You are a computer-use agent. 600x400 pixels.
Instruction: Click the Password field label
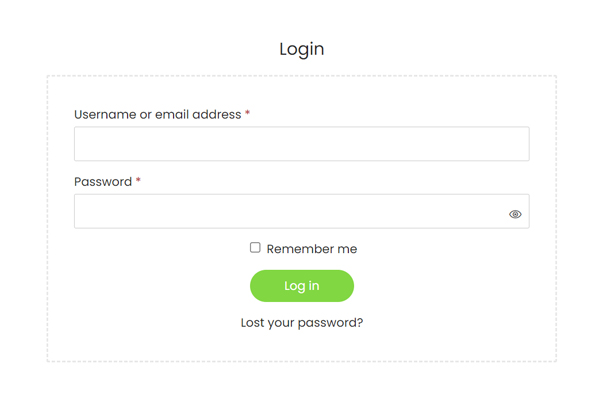[x=102, y=182]
